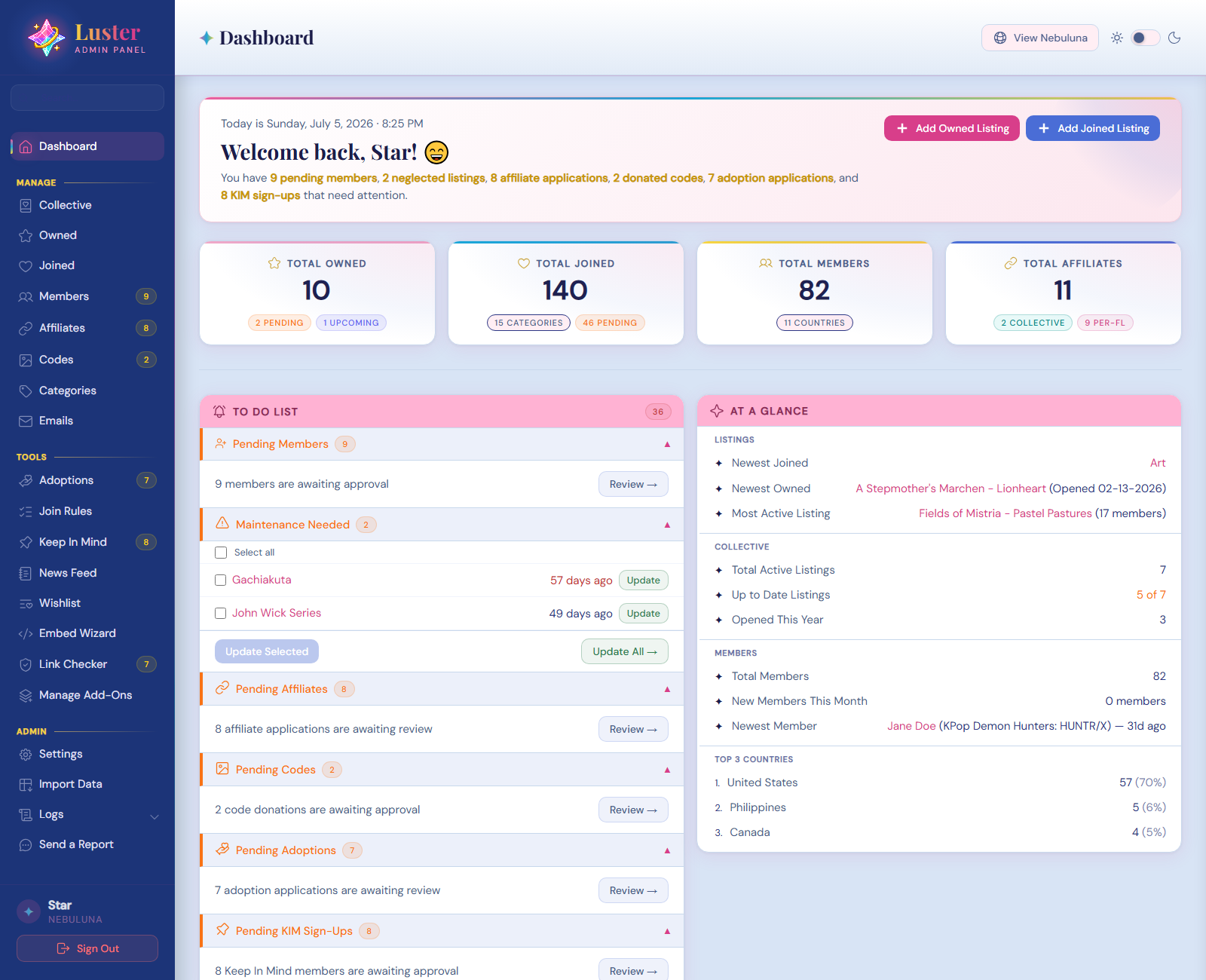1206x980 pixels.
Task: Click the moon dark-mode icon
Action: (x=1174, y=38)
